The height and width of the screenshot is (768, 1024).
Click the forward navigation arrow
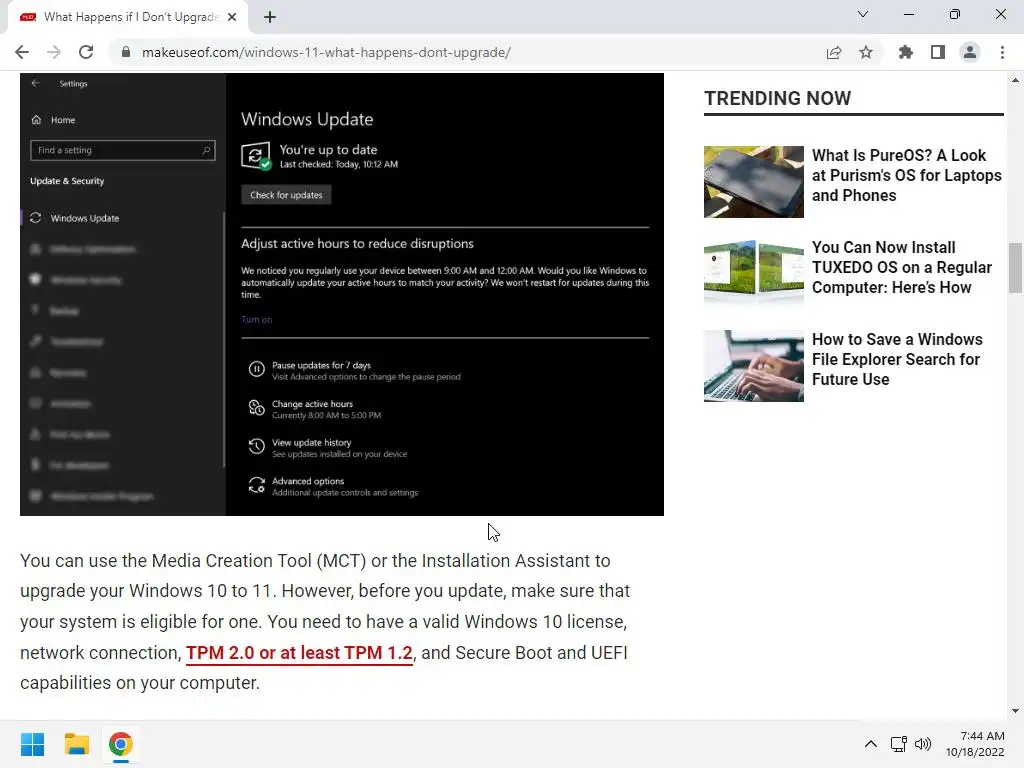tap(54, 52)
